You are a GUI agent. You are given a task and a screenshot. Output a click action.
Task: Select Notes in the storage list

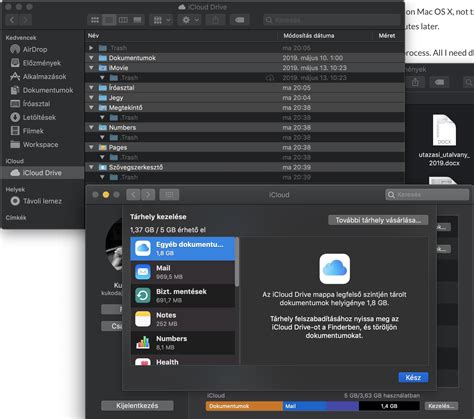point(183,319)
